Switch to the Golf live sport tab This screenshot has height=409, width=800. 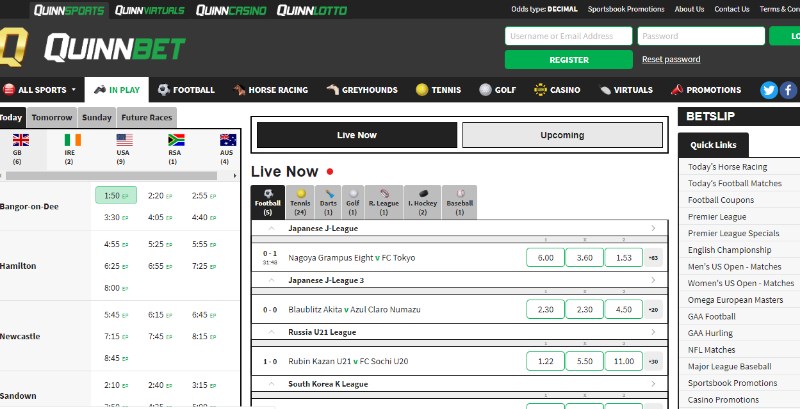[x=353, y=202]
